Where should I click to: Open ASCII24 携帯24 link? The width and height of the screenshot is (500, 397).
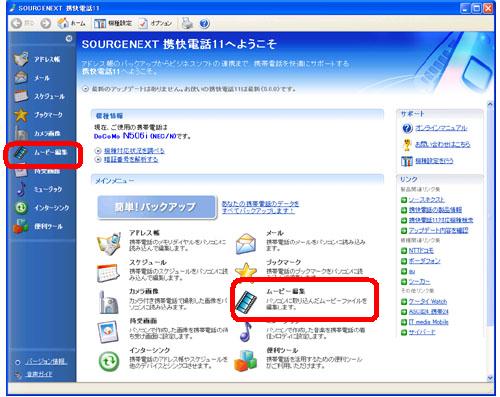[x=428, y=312]
